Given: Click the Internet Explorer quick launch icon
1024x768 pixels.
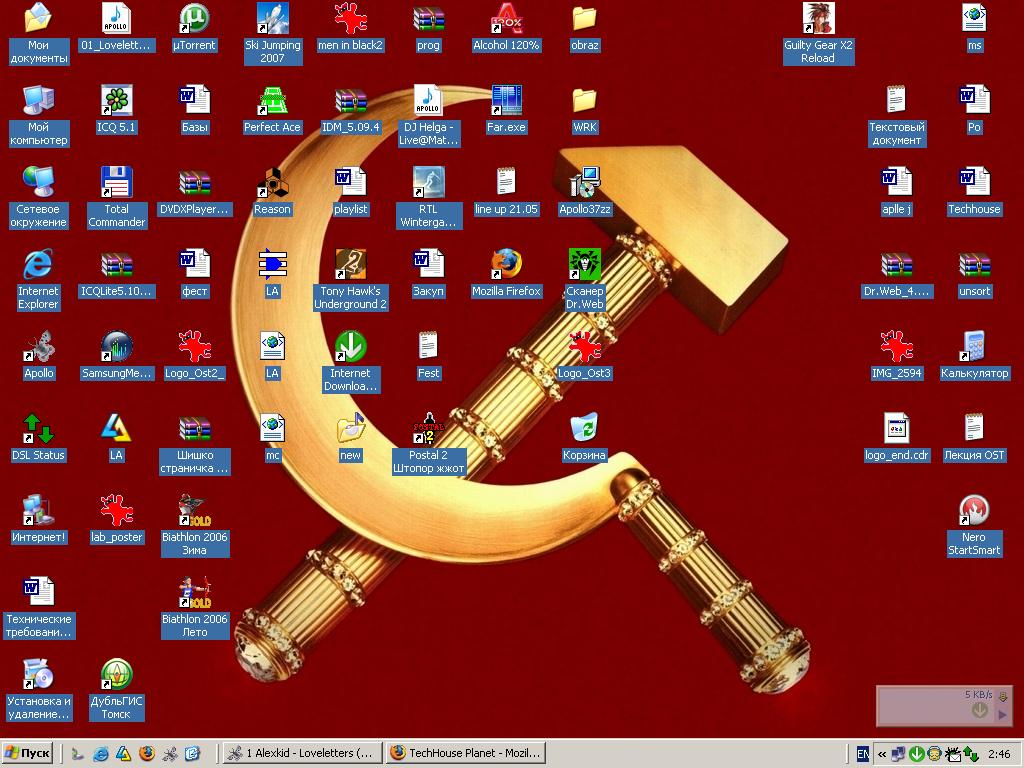Looking at the screenshot, I should 101,754.
